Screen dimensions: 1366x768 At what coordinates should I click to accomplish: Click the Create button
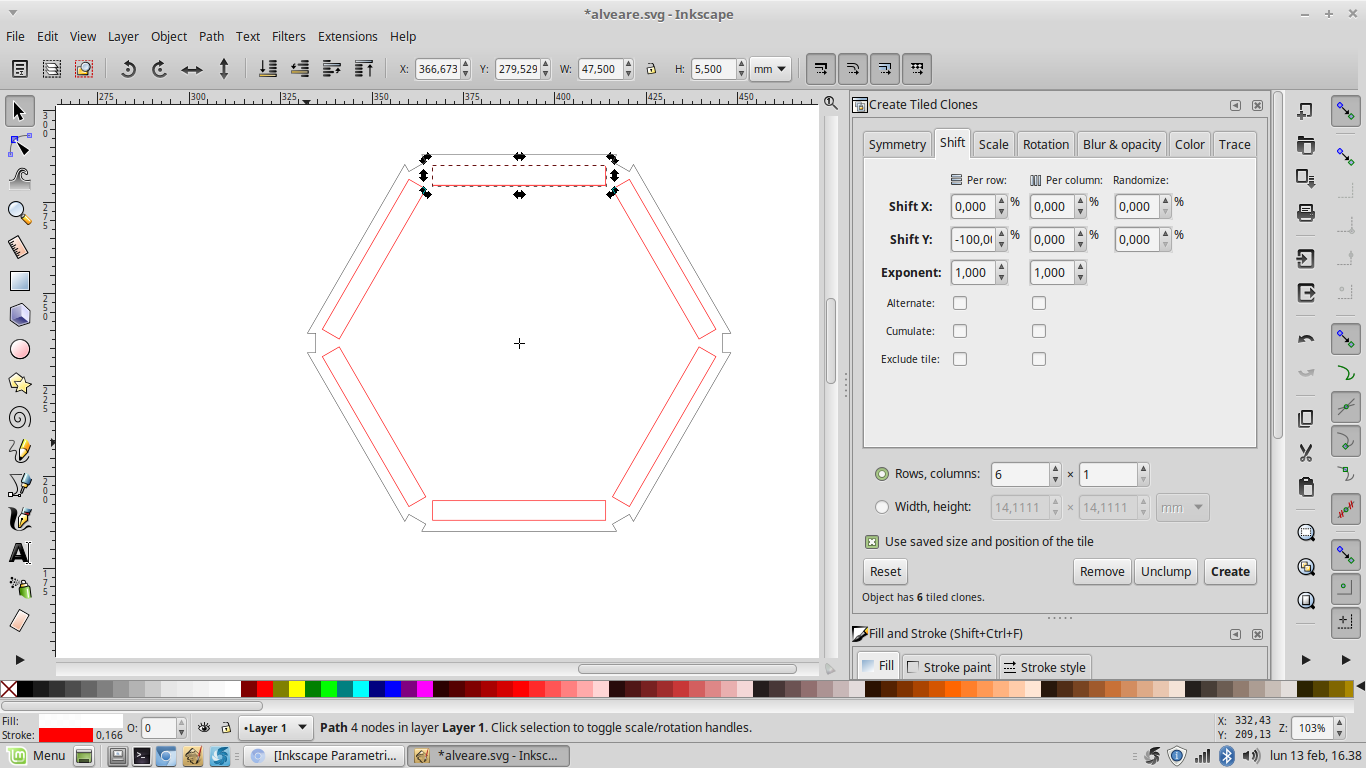click(1230, 572)
